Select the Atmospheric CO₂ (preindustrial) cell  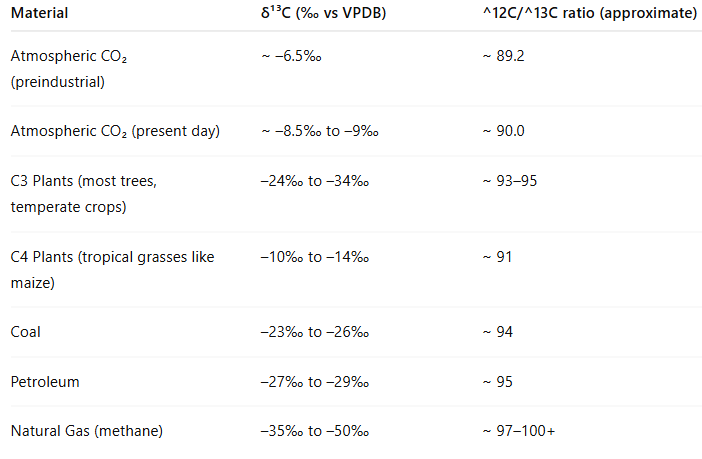(x=69, y=69)
